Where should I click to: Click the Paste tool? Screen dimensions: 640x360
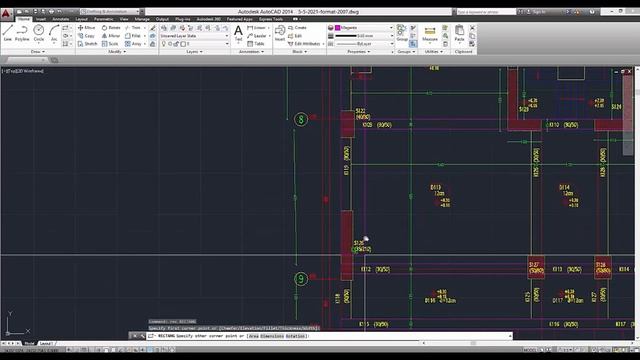click(459, 33)
